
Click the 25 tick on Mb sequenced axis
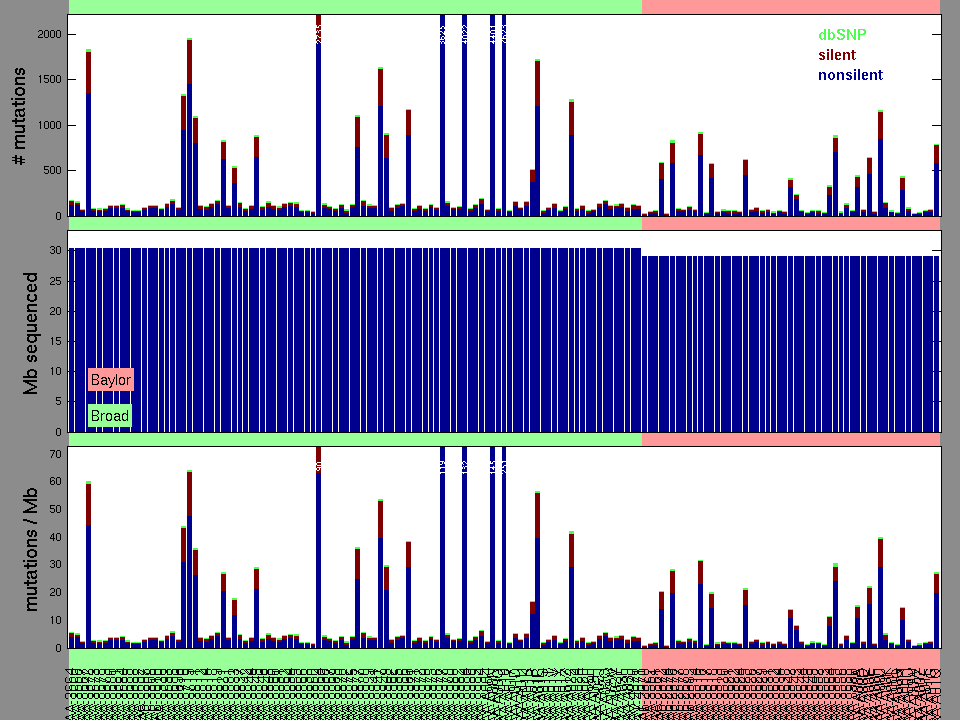click(55, 281)
